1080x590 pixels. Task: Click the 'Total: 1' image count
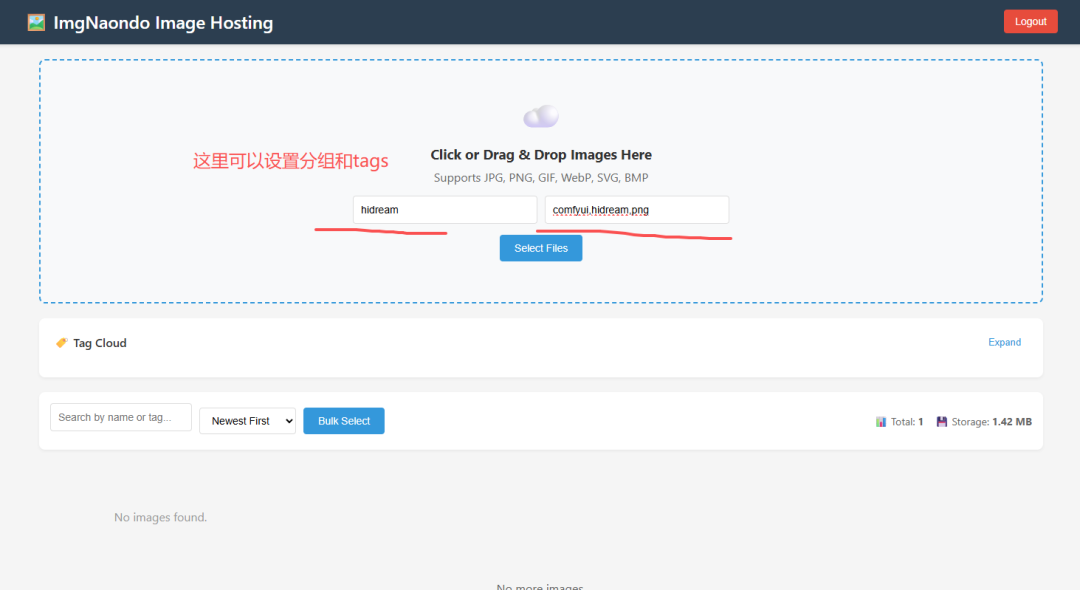pos(907,422)
